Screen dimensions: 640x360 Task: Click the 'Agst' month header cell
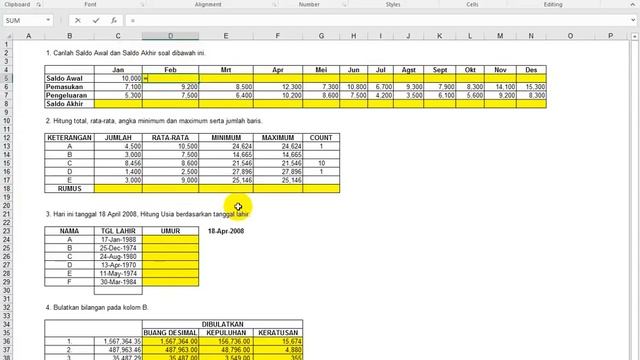pyautogui.click(x=408, y=70)
